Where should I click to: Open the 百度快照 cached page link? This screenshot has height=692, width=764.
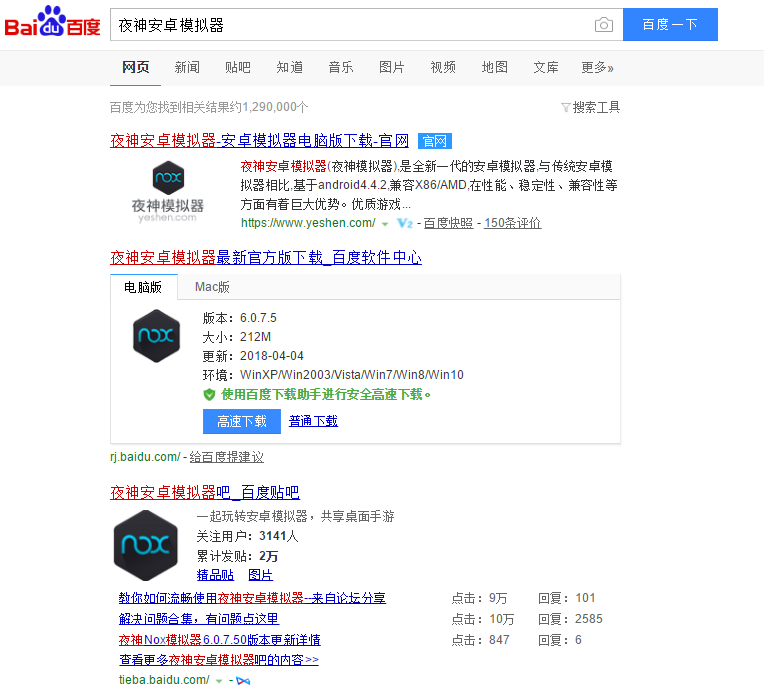[448, 223]
